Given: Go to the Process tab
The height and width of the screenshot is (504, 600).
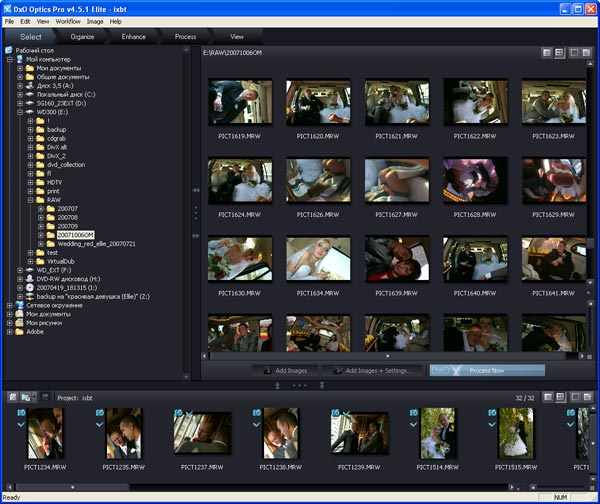Looking at the screenshot, I should [185, 37].
